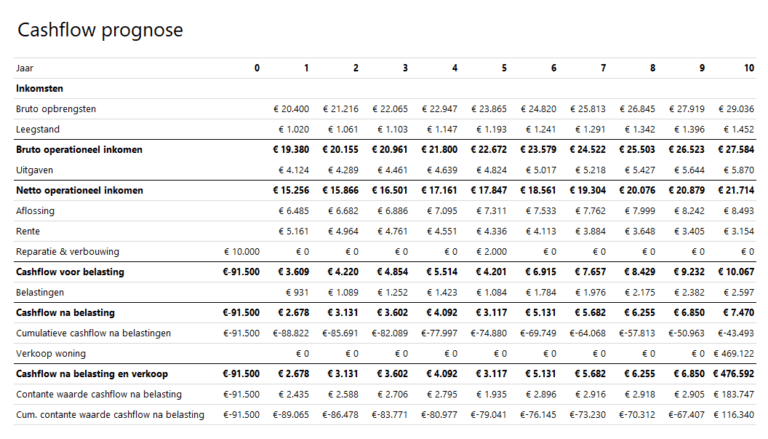This screenshot has height=439, width=768.
Task: Click cum. contante waarde '€ 116.340'
Action: click(x=734, y=415)
